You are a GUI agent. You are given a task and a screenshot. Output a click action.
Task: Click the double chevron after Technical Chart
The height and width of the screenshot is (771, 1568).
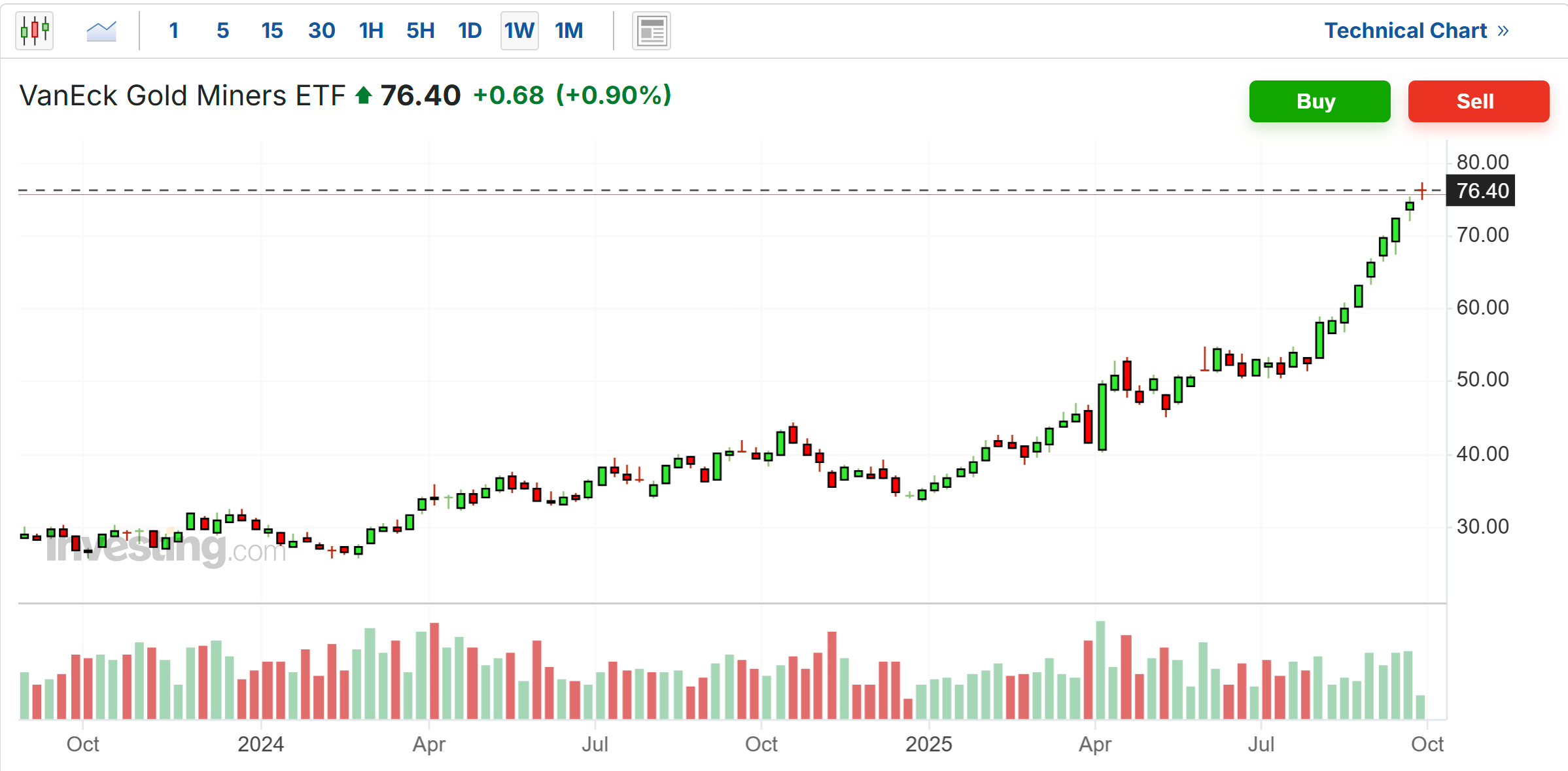click(x=1503, y=31)
